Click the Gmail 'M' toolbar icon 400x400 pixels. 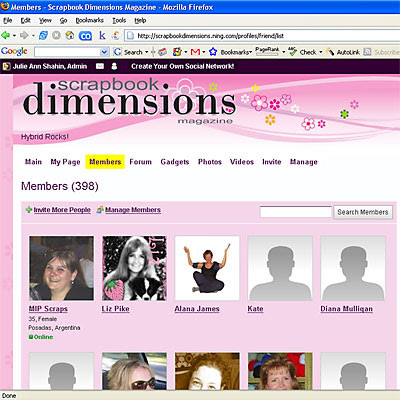tap(195, 52)
